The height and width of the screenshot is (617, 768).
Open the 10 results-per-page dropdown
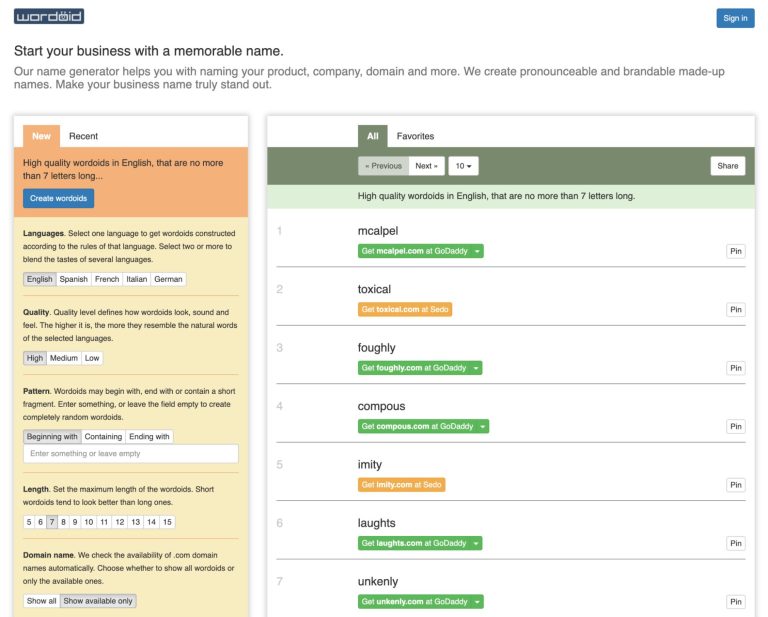463,166
